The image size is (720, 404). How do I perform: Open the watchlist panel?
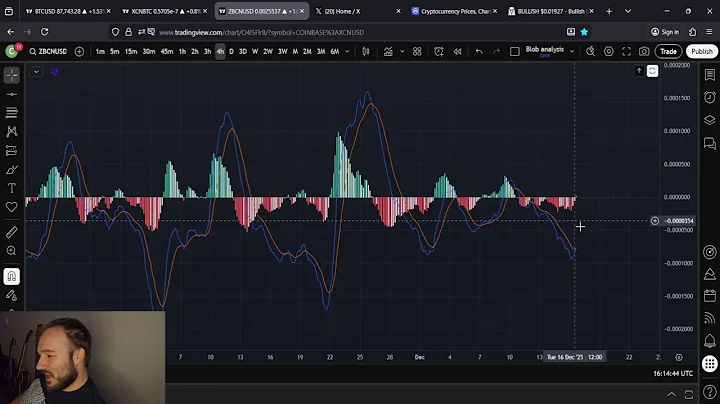pos(709,75)
